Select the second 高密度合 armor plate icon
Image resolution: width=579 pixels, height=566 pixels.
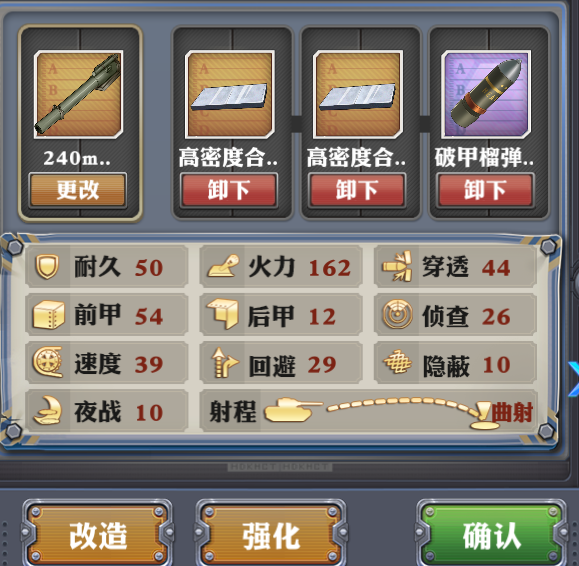(x=358, y=95)
